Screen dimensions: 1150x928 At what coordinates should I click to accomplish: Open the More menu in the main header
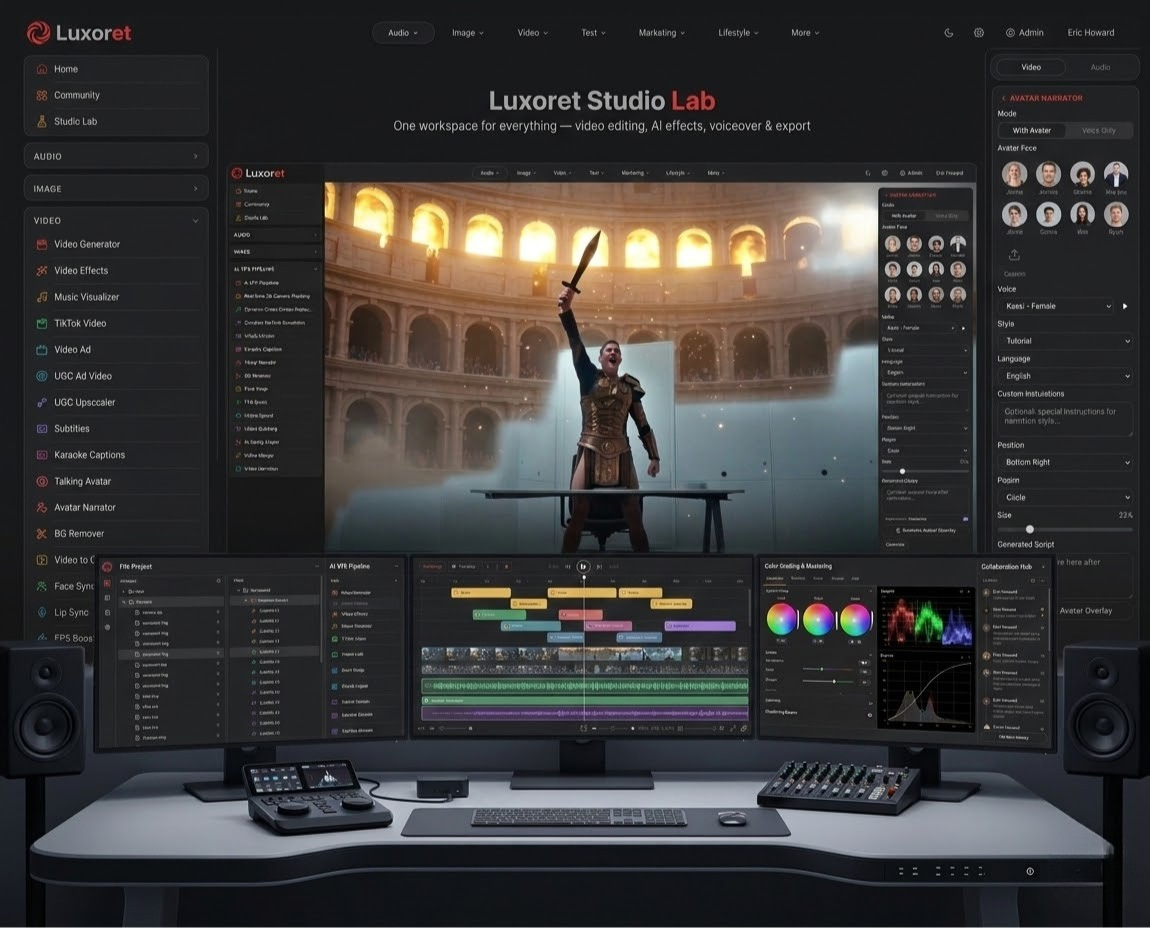pos(805,33)
